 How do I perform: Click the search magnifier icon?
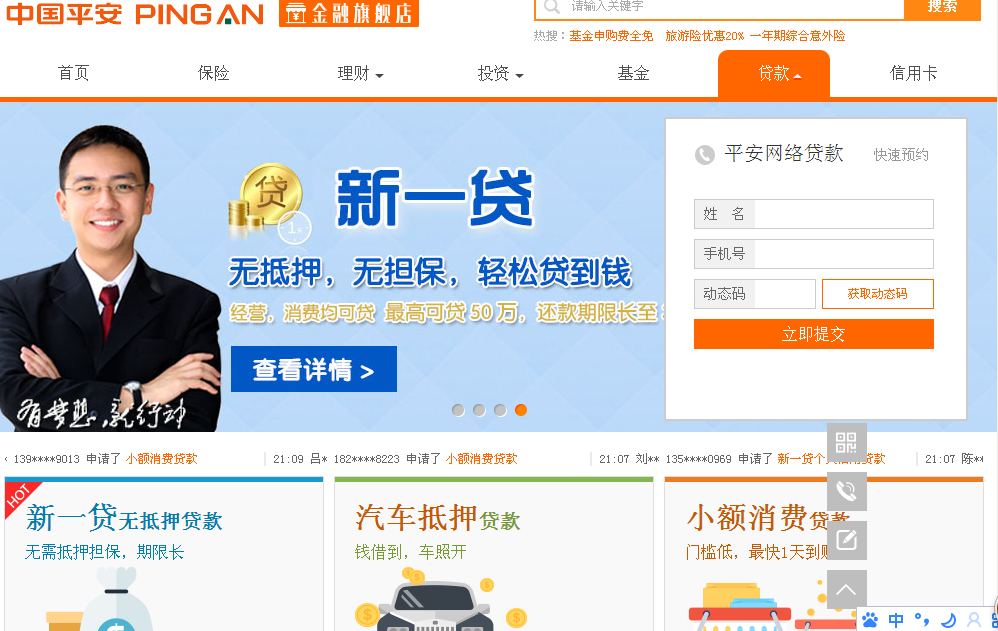(x=552, y=7)
